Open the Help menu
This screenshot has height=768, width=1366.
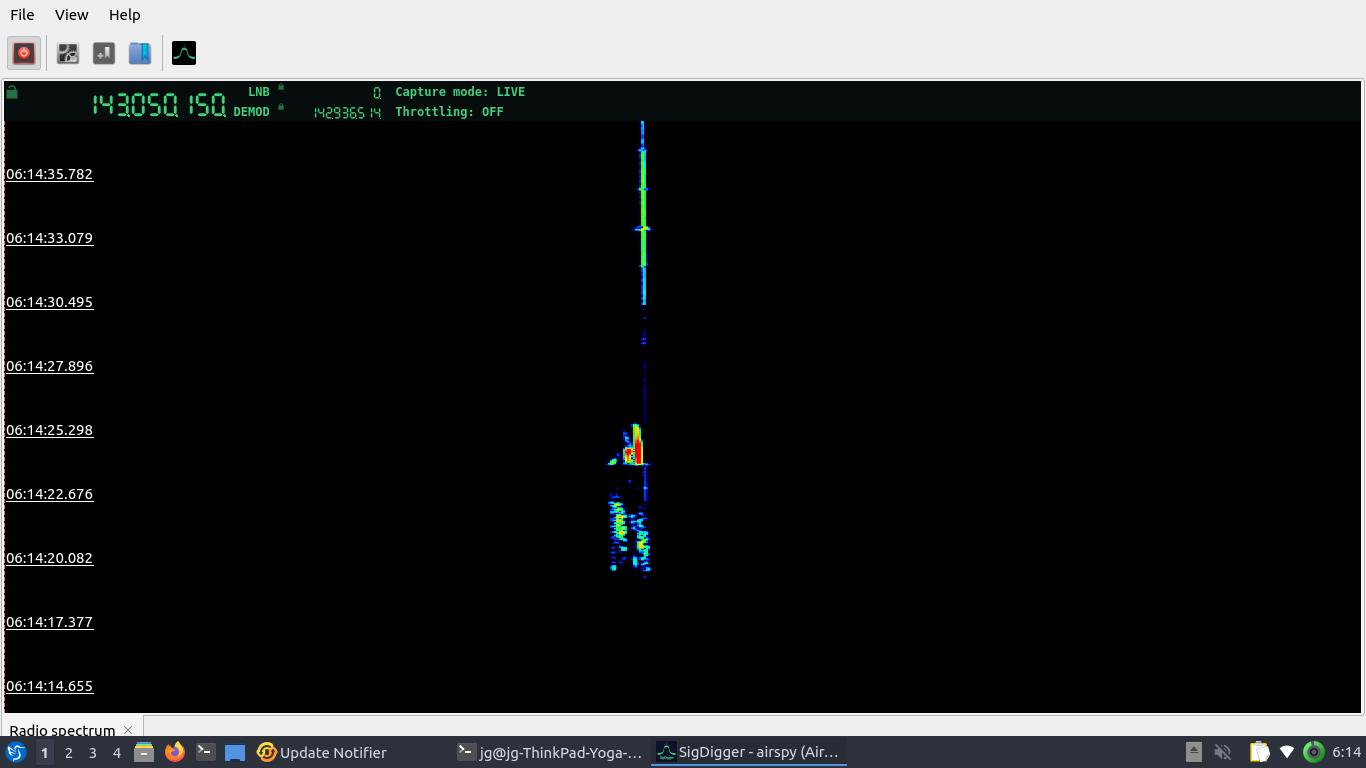coord(125,15)
